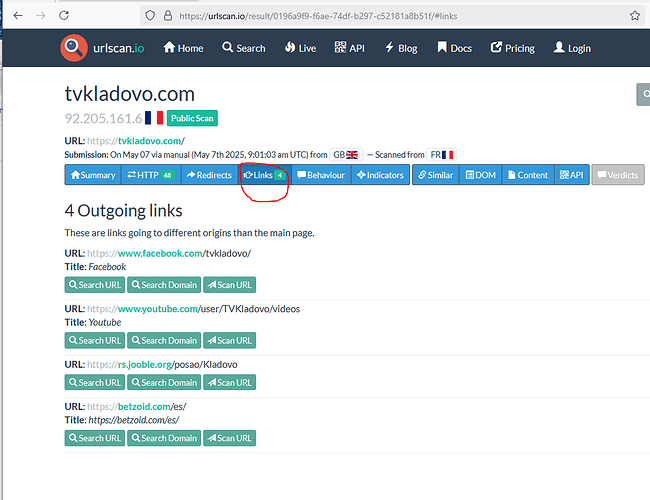
Task: Click Search URL for jooble link
Action: [95, 382]
